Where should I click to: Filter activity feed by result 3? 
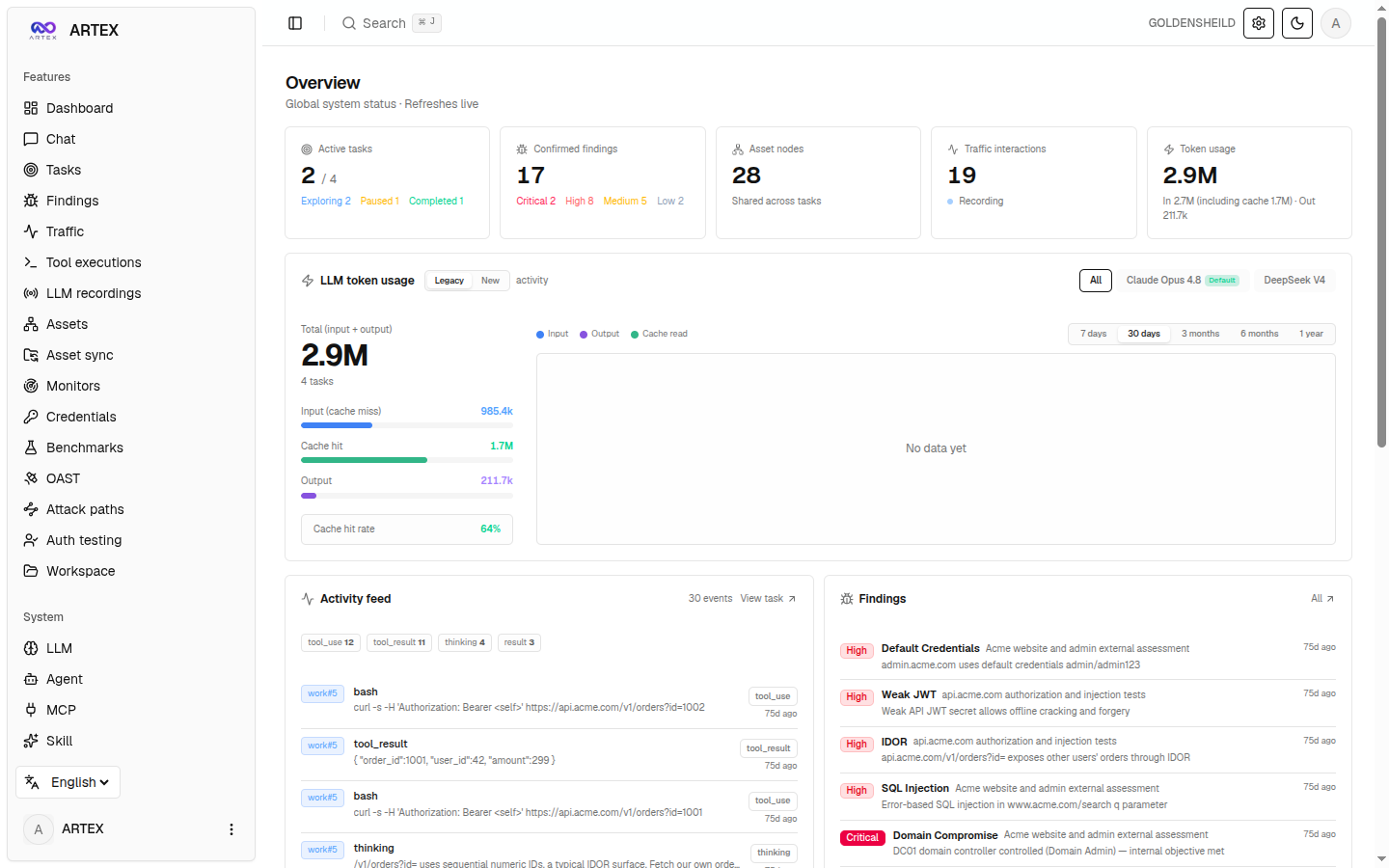[x=519, y=642]
